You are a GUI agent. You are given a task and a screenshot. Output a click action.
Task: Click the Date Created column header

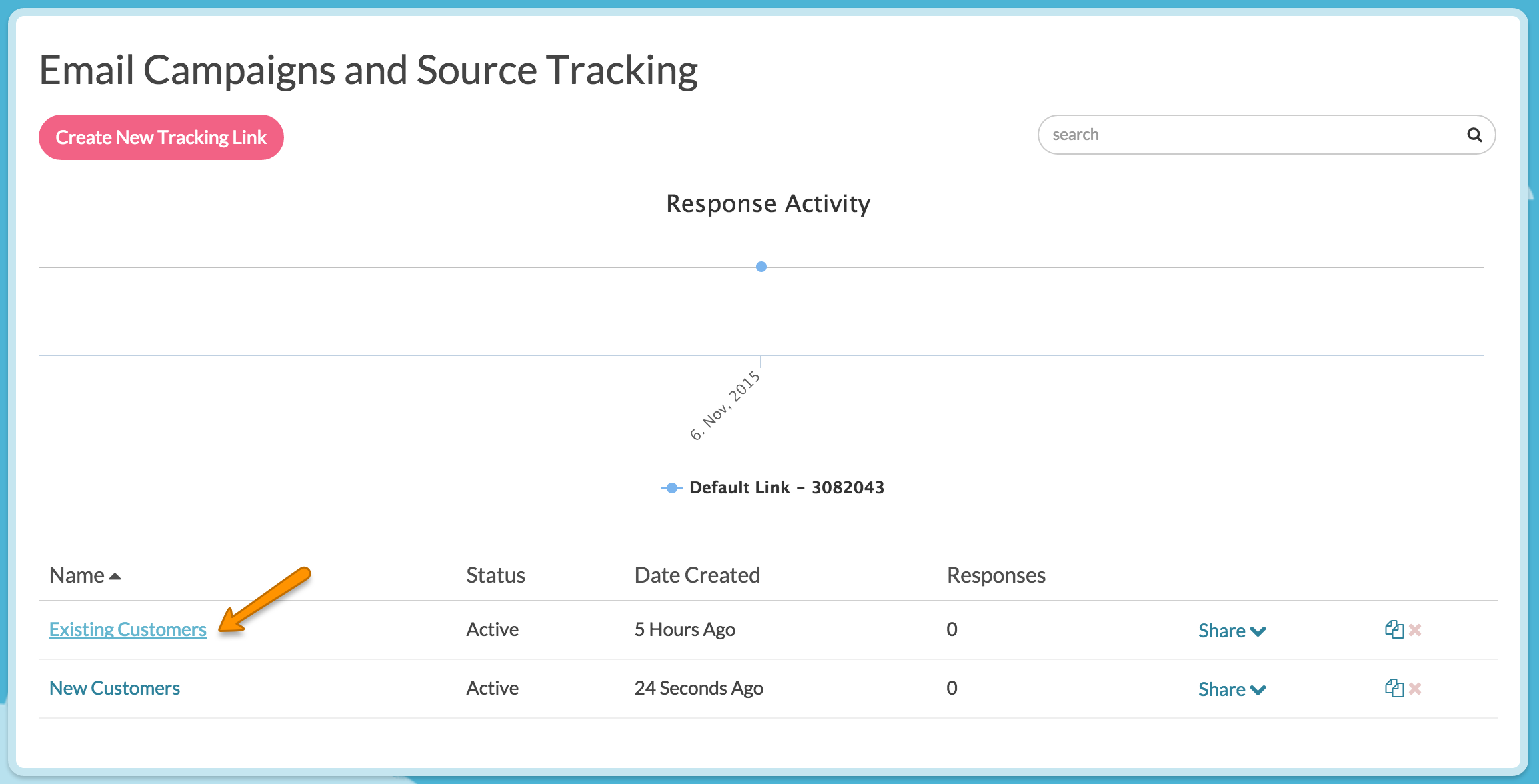pos(697,575)
